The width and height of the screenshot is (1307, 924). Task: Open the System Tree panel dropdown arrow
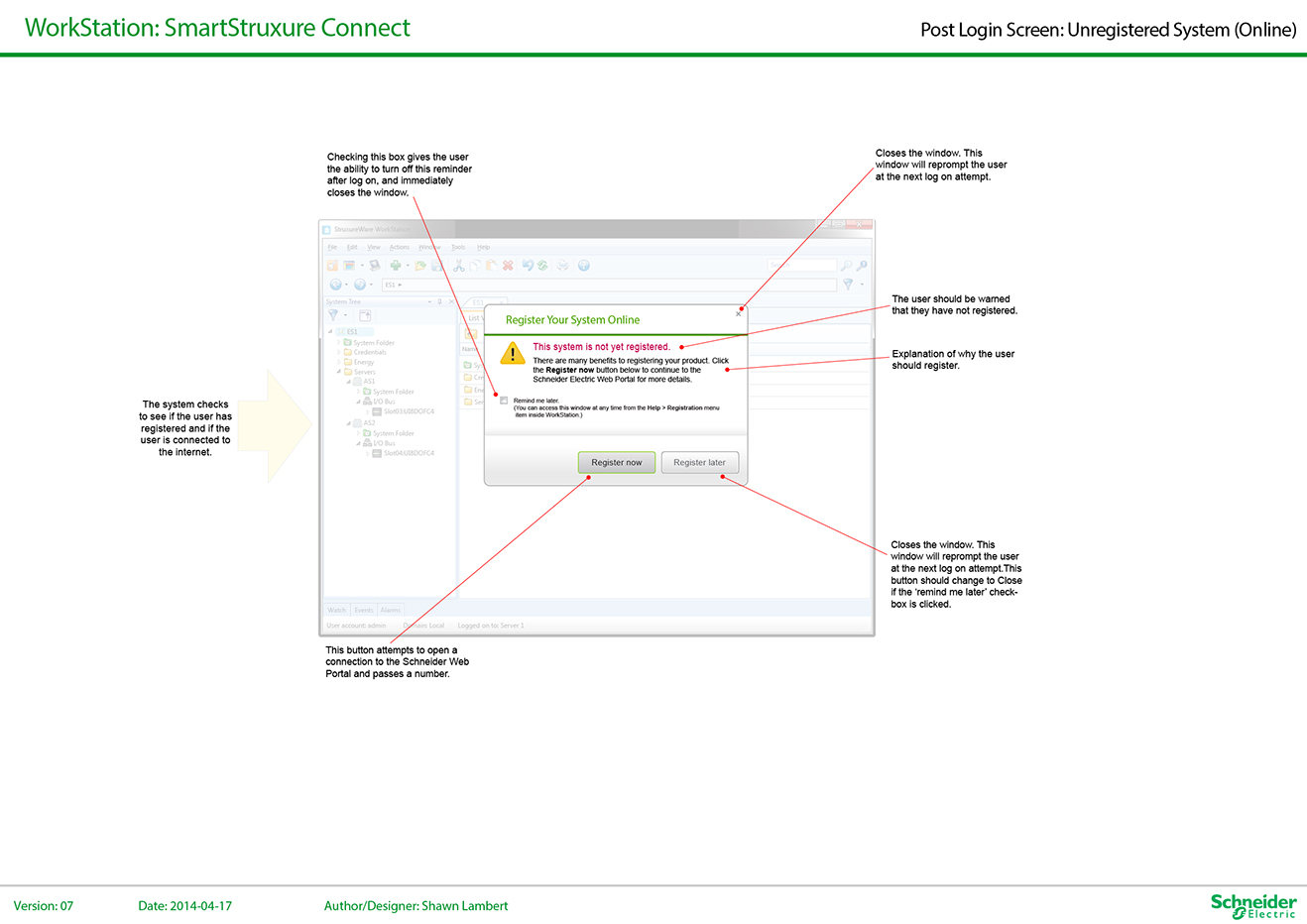click(x=429, y=302)
